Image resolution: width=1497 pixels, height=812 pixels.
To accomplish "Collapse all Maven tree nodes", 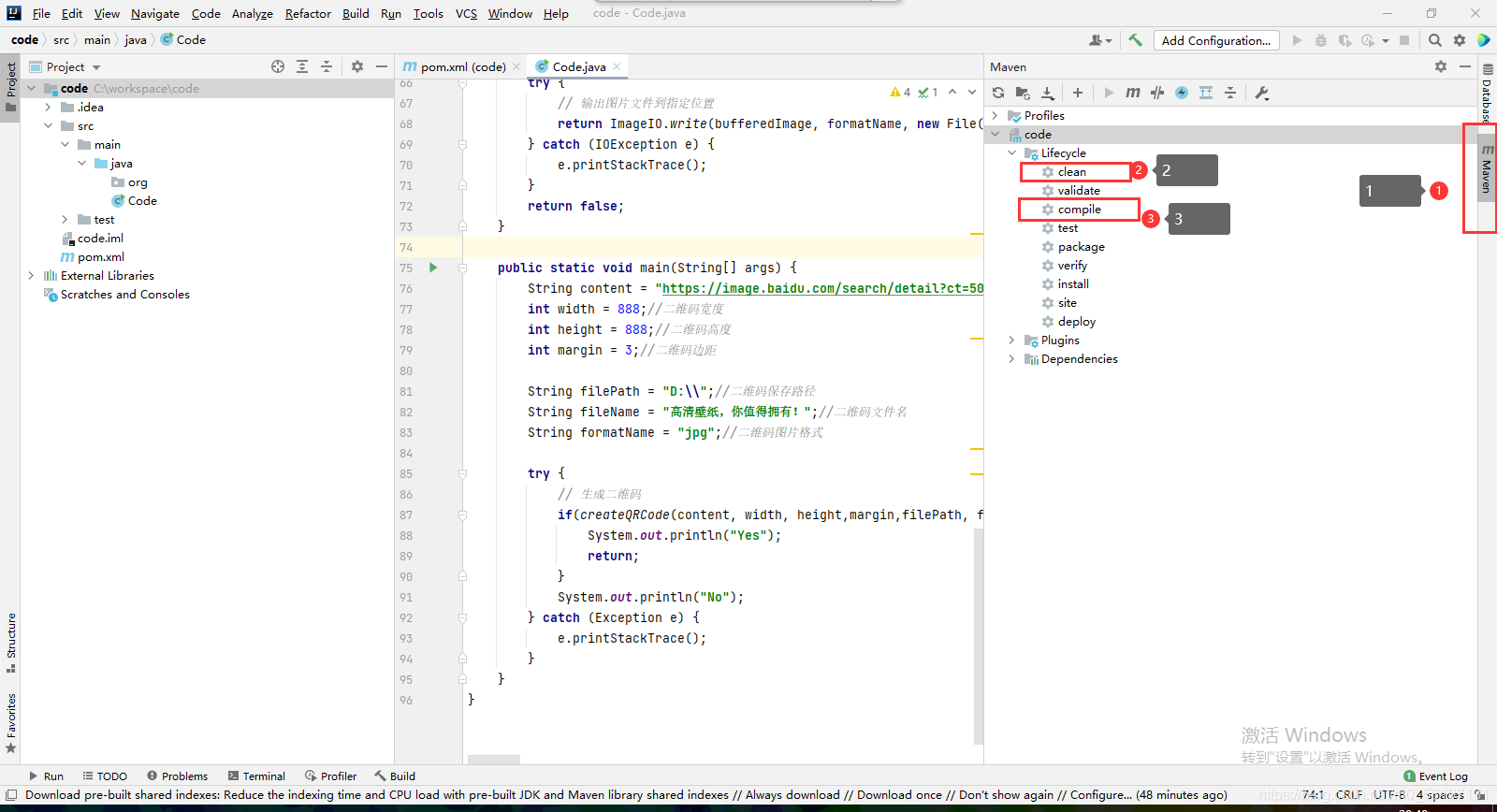I will coord(1230,93).
